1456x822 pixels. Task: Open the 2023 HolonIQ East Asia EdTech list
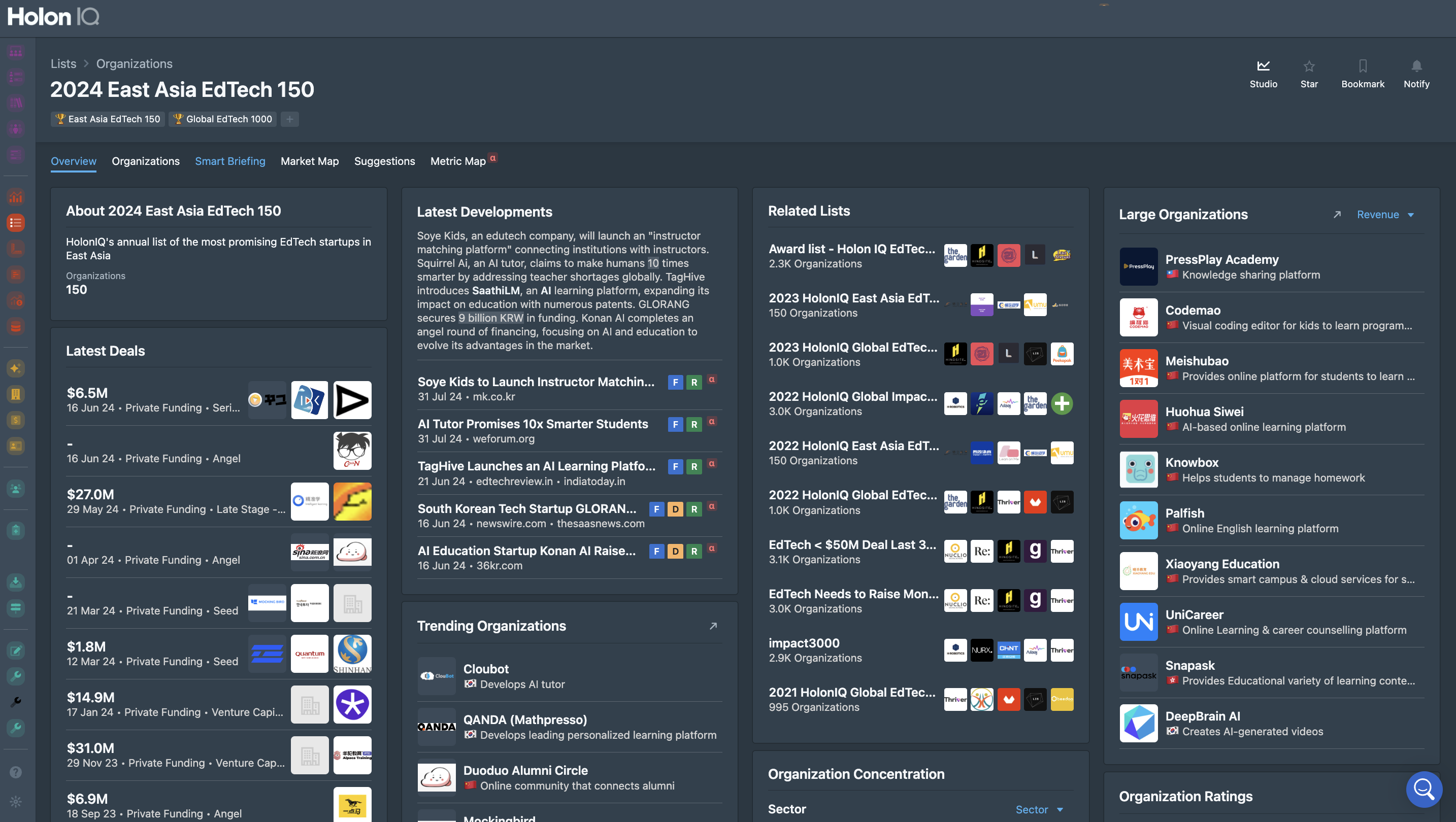920,305
